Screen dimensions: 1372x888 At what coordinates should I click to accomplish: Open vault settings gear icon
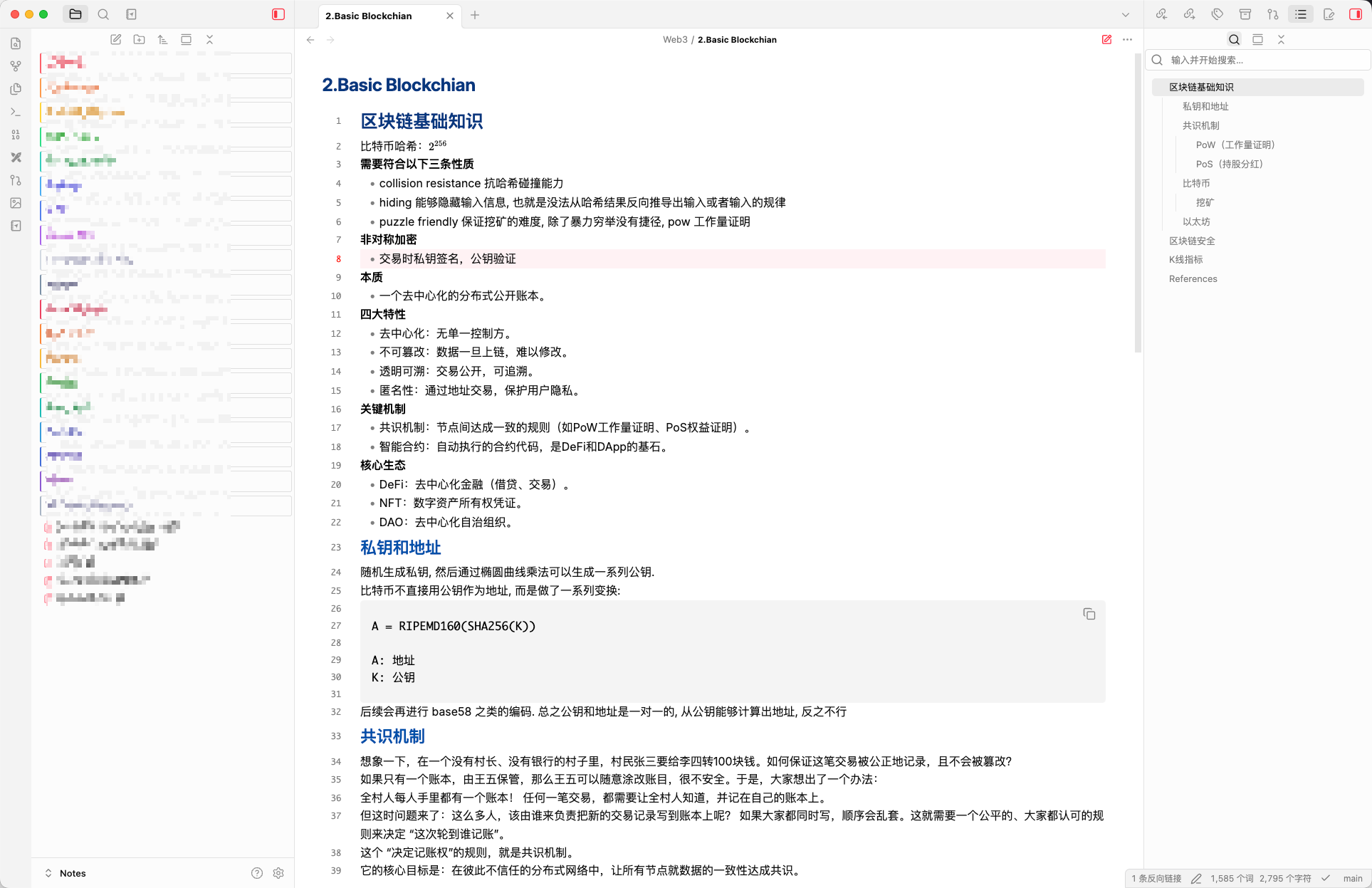[x=278, y=873]
